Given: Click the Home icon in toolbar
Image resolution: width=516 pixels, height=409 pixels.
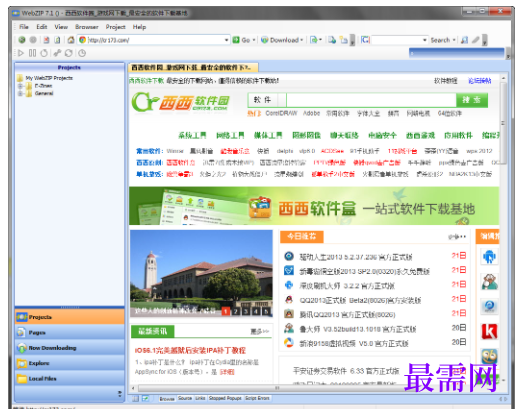Looking at the screenshot, I should click(71, 40).
